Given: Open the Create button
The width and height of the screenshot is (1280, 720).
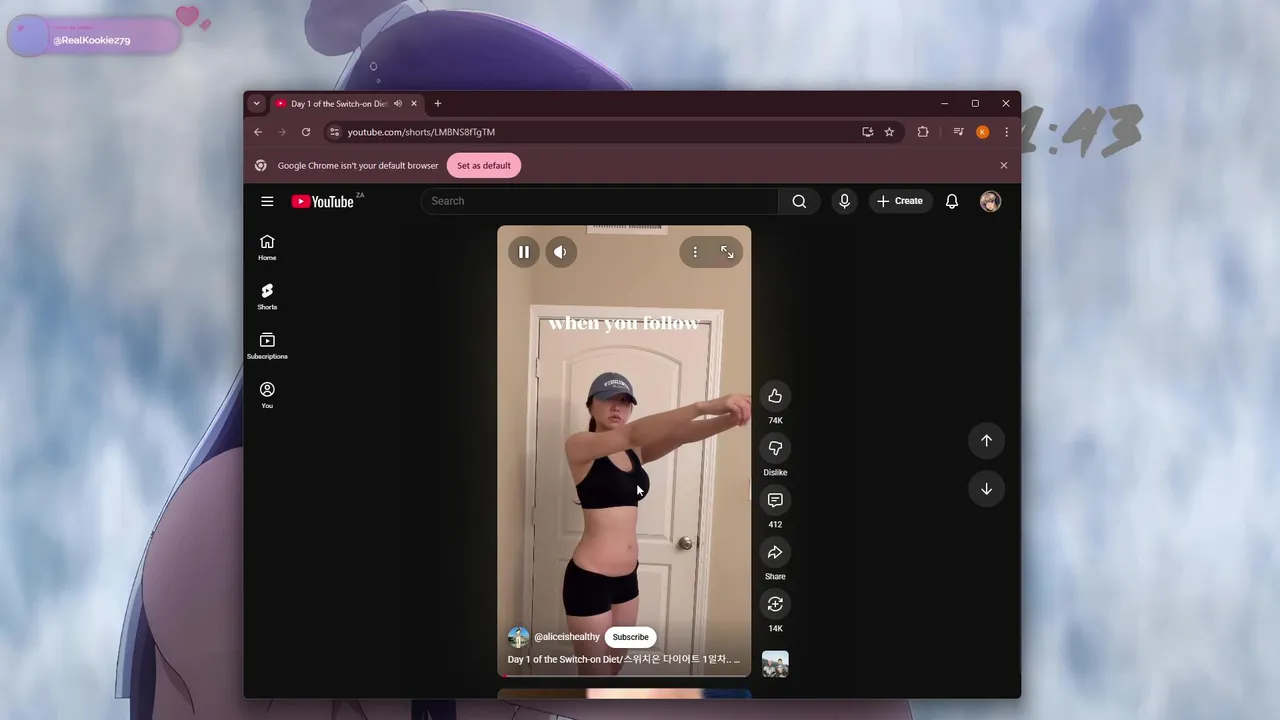Looking at the screenshot, I should 900,201.
